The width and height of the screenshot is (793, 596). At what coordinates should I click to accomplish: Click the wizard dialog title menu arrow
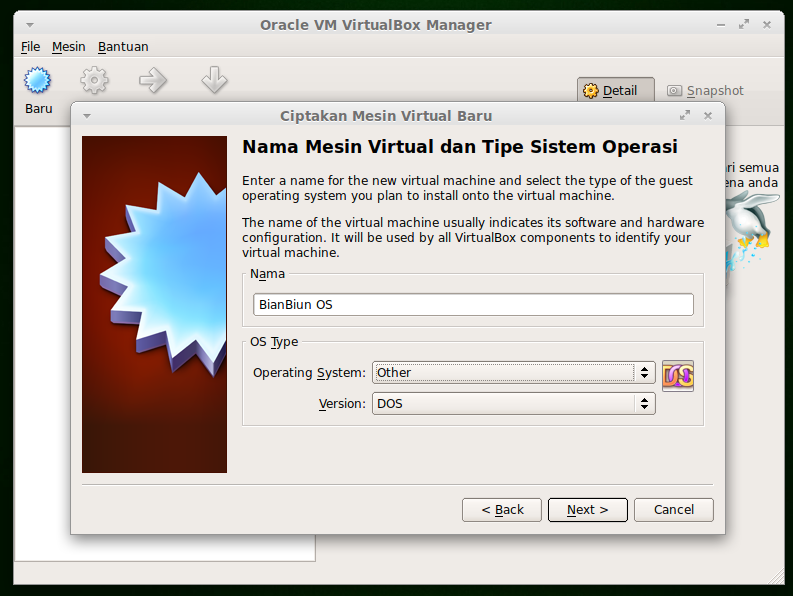(87, 116)
